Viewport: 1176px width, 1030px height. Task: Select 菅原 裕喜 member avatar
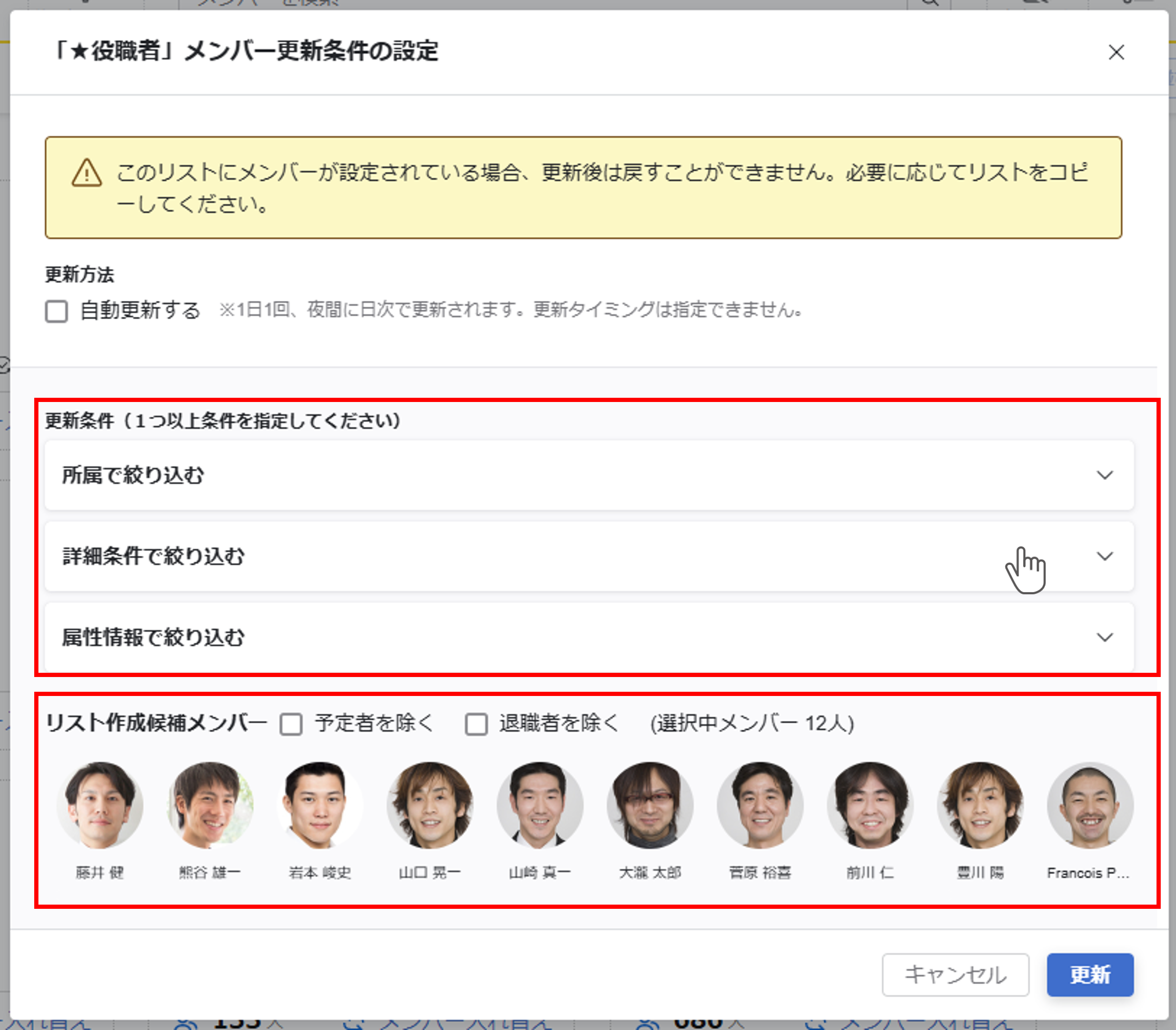tap(760, 805)
